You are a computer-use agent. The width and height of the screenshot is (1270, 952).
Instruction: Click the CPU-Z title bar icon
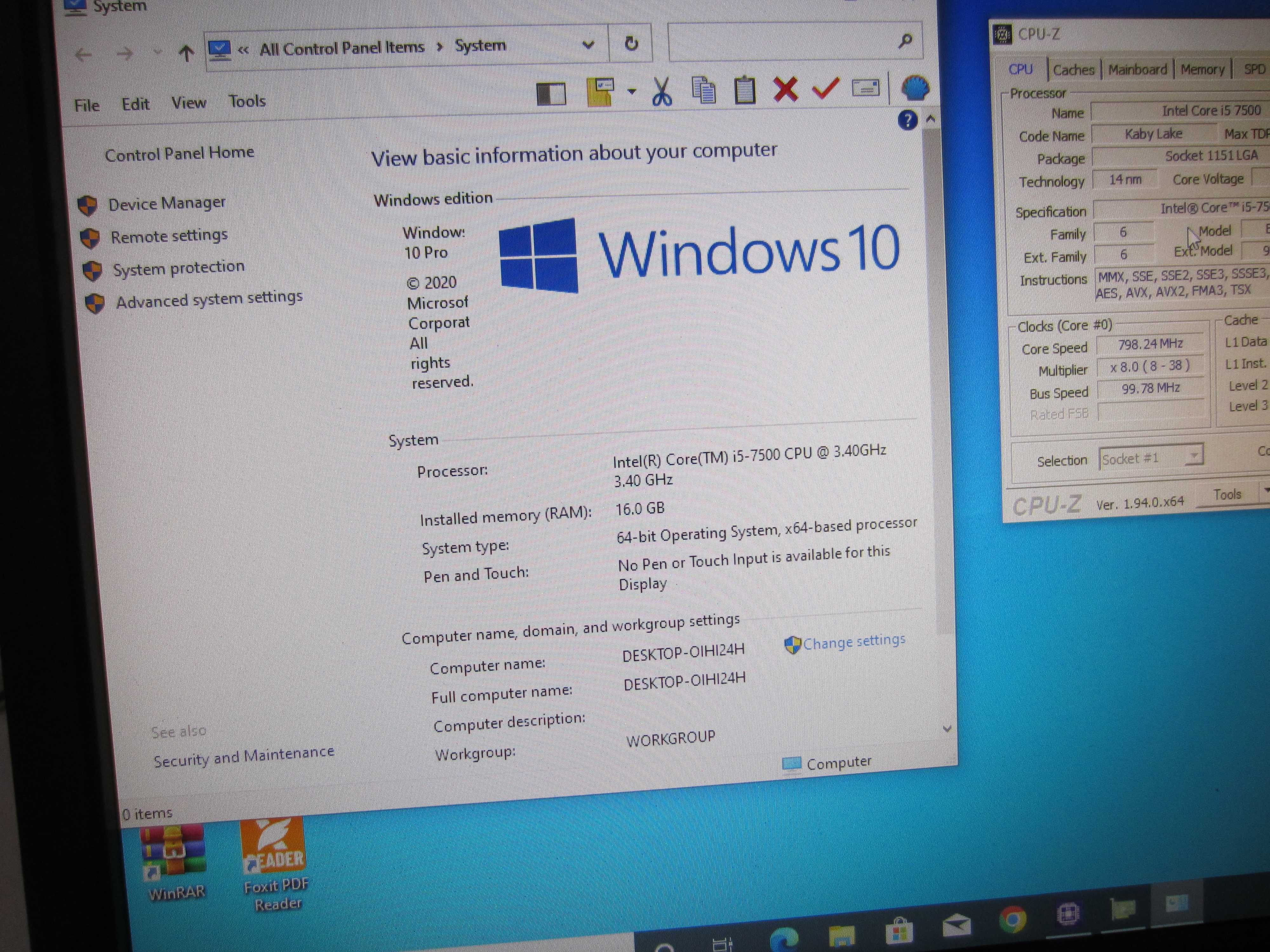(x=1002, y=35)
